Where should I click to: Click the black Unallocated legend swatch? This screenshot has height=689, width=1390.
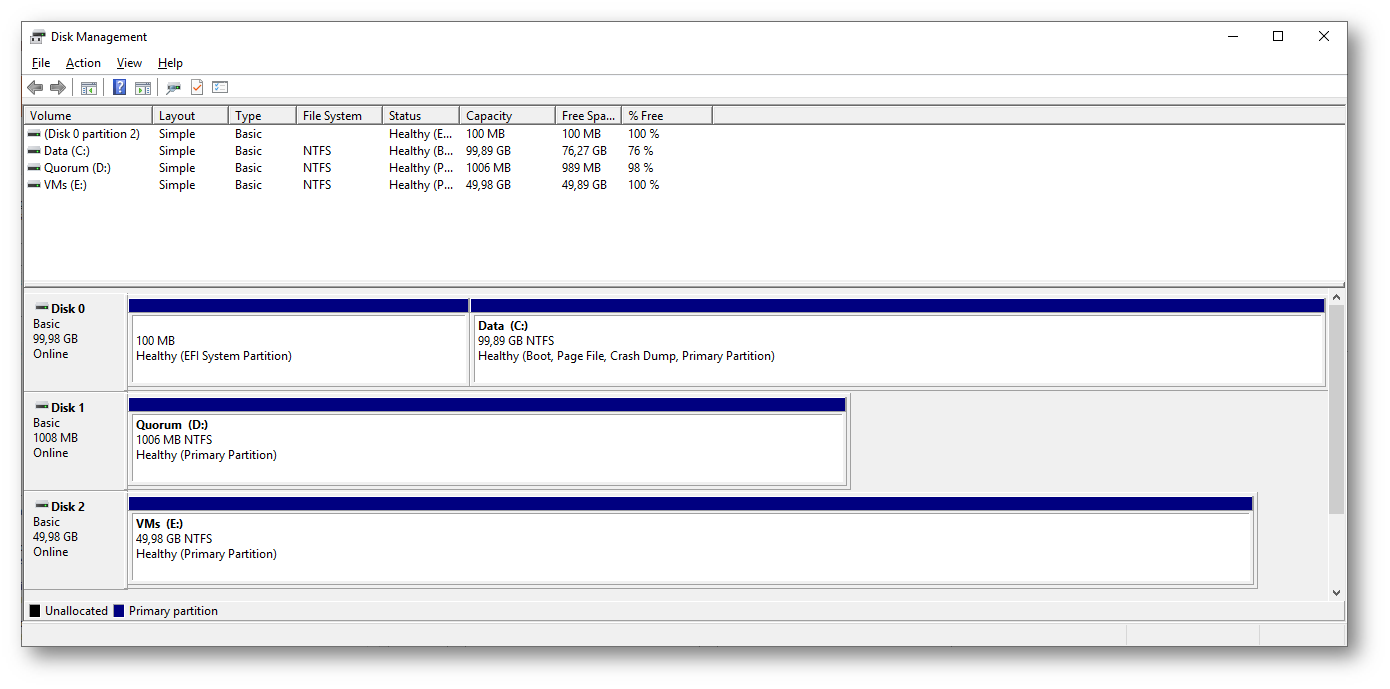(x=35, y=611)
